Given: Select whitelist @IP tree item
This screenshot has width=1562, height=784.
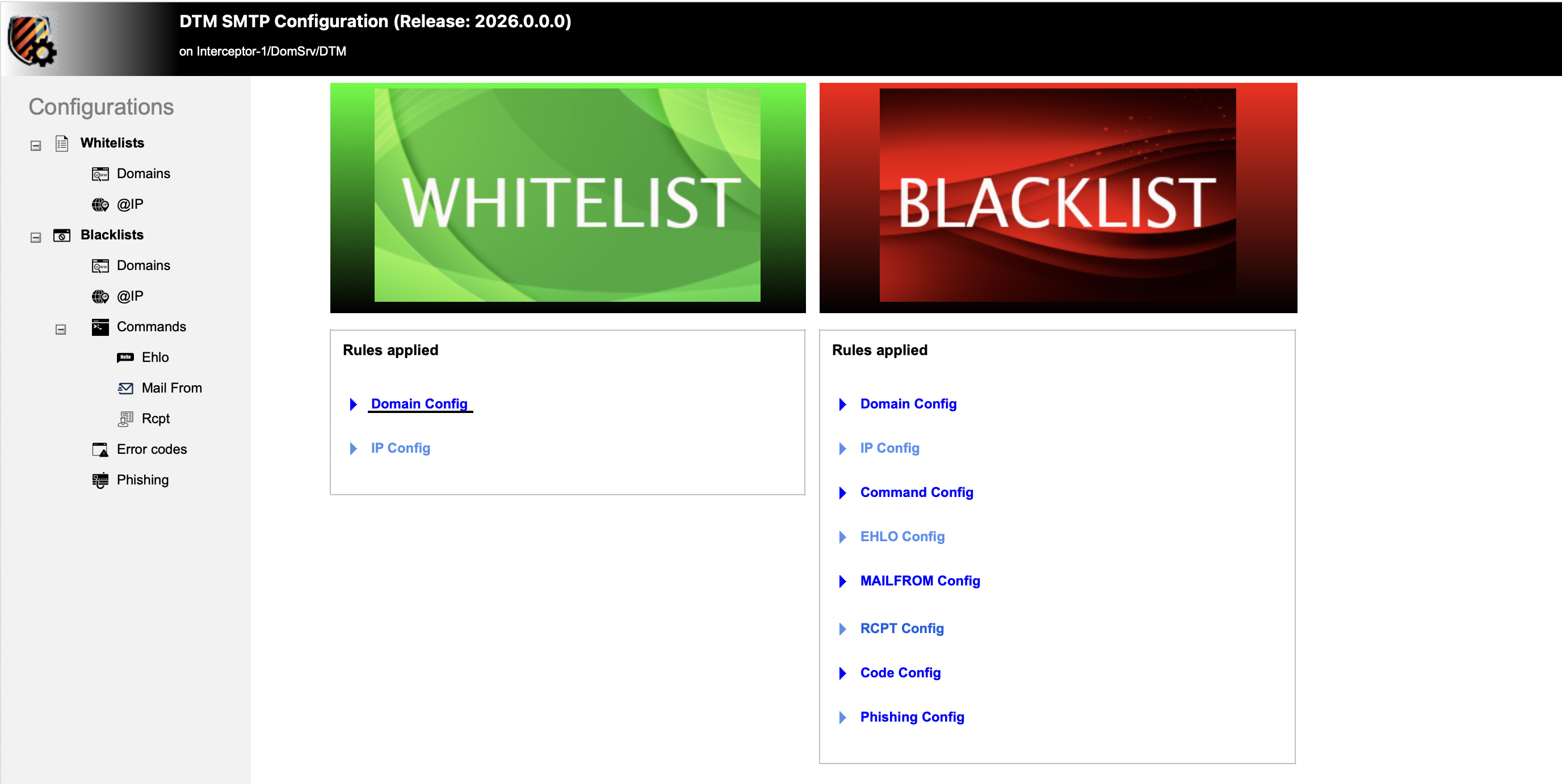Looking at the screenshot, I should pyautogui.click(x=130, y=204).
